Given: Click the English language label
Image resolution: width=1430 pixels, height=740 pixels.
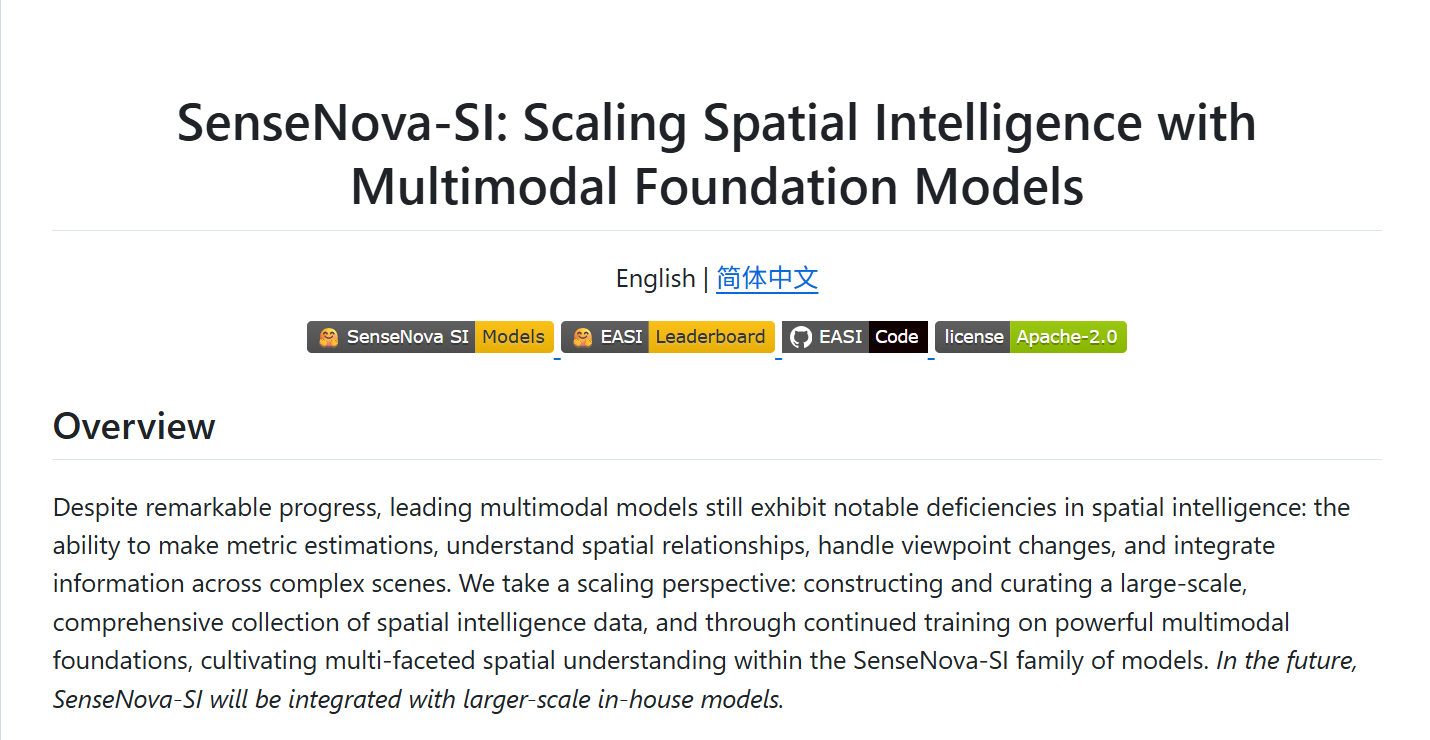Looking at the screenshot, I should pyautogui.click(x=655, y=278).
